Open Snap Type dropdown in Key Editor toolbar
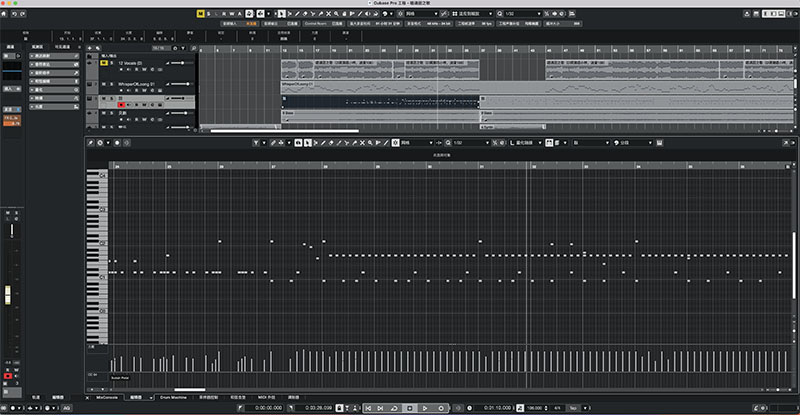 (x=416, y=143)
